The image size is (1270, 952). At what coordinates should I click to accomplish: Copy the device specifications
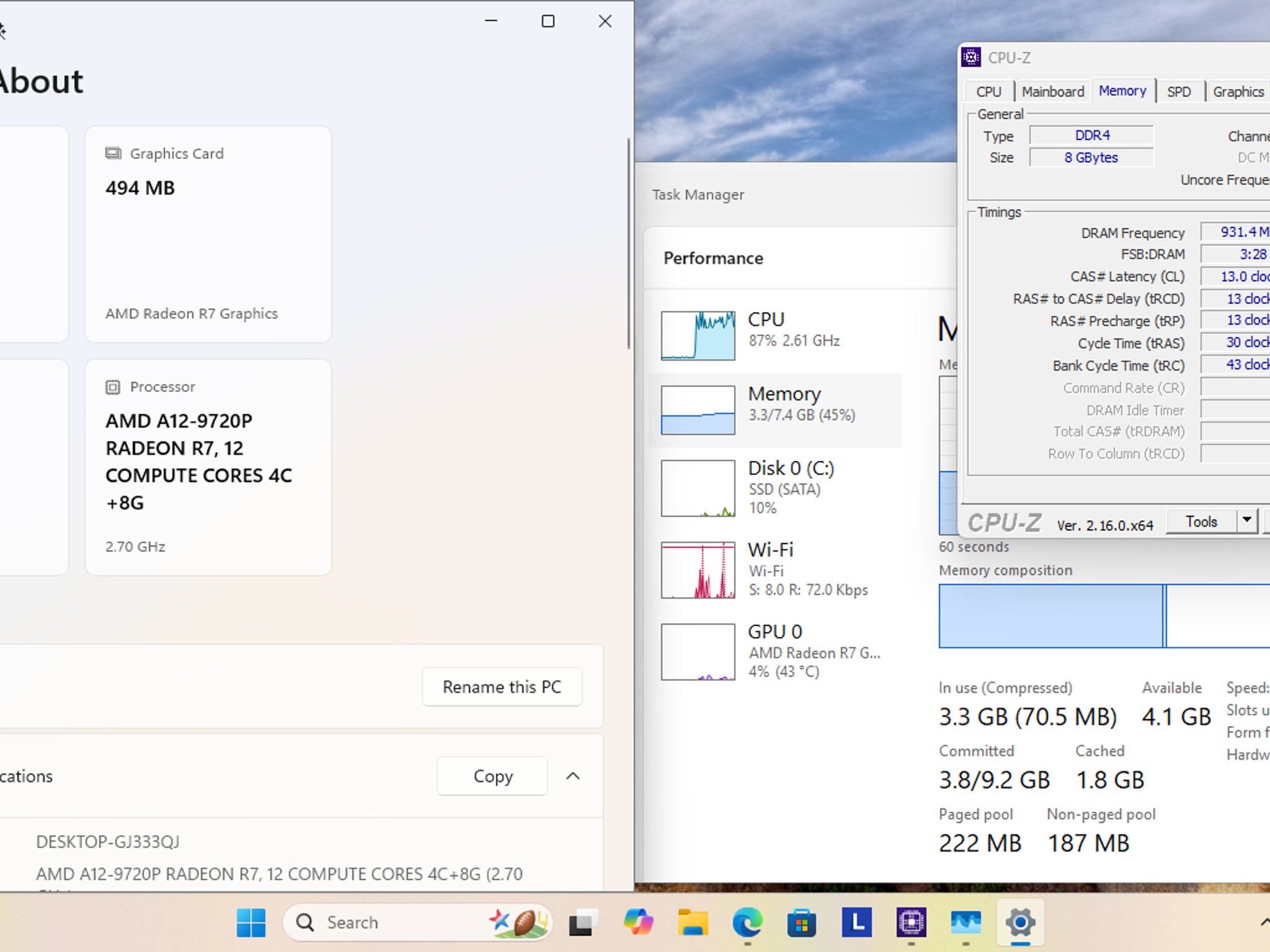[x=492, y=776]
